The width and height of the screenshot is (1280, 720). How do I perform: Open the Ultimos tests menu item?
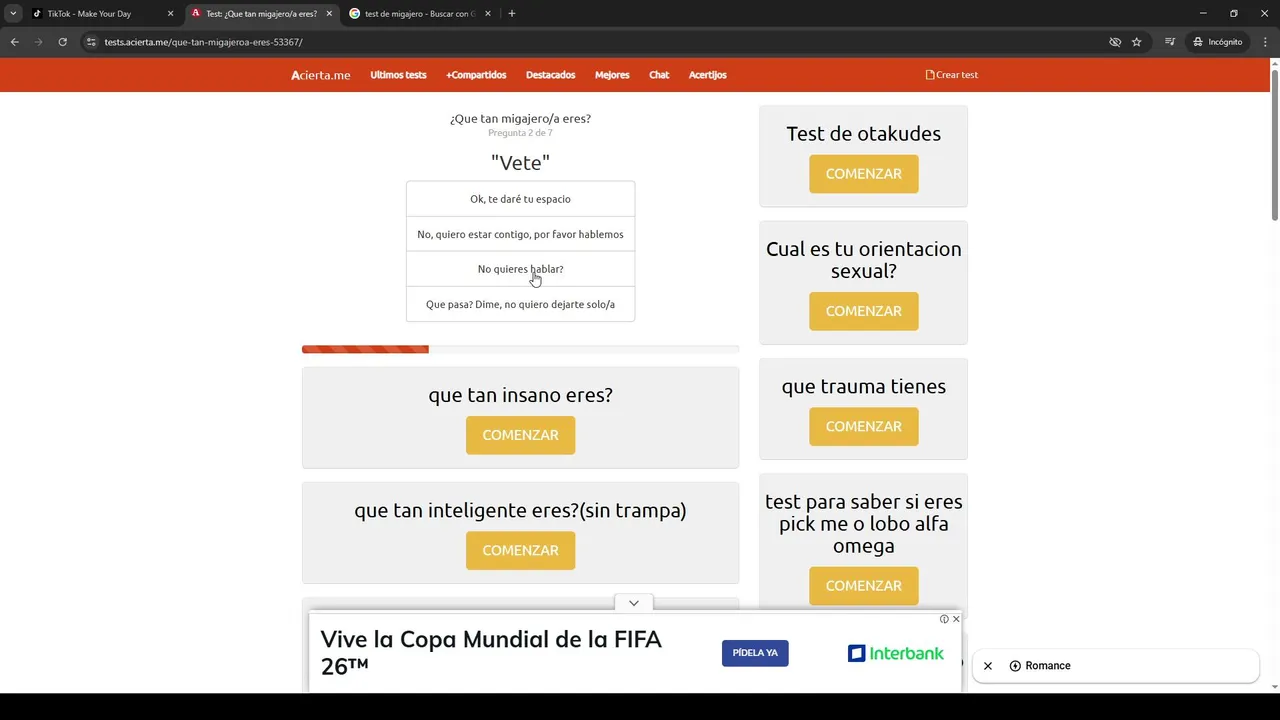point(398,75)
